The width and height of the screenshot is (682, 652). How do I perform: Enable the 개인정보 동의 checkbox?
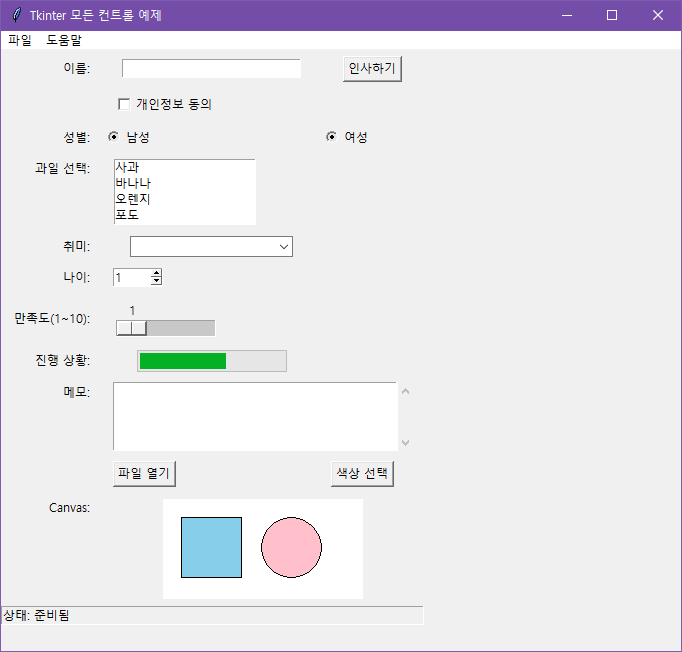point(125,104)
